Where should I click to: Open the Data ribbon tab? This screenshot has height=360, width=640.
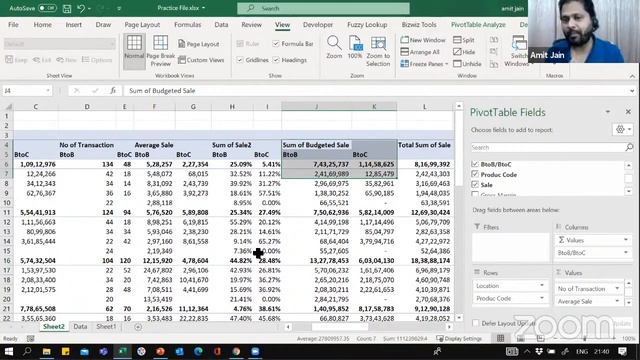[x=221, y=25]
